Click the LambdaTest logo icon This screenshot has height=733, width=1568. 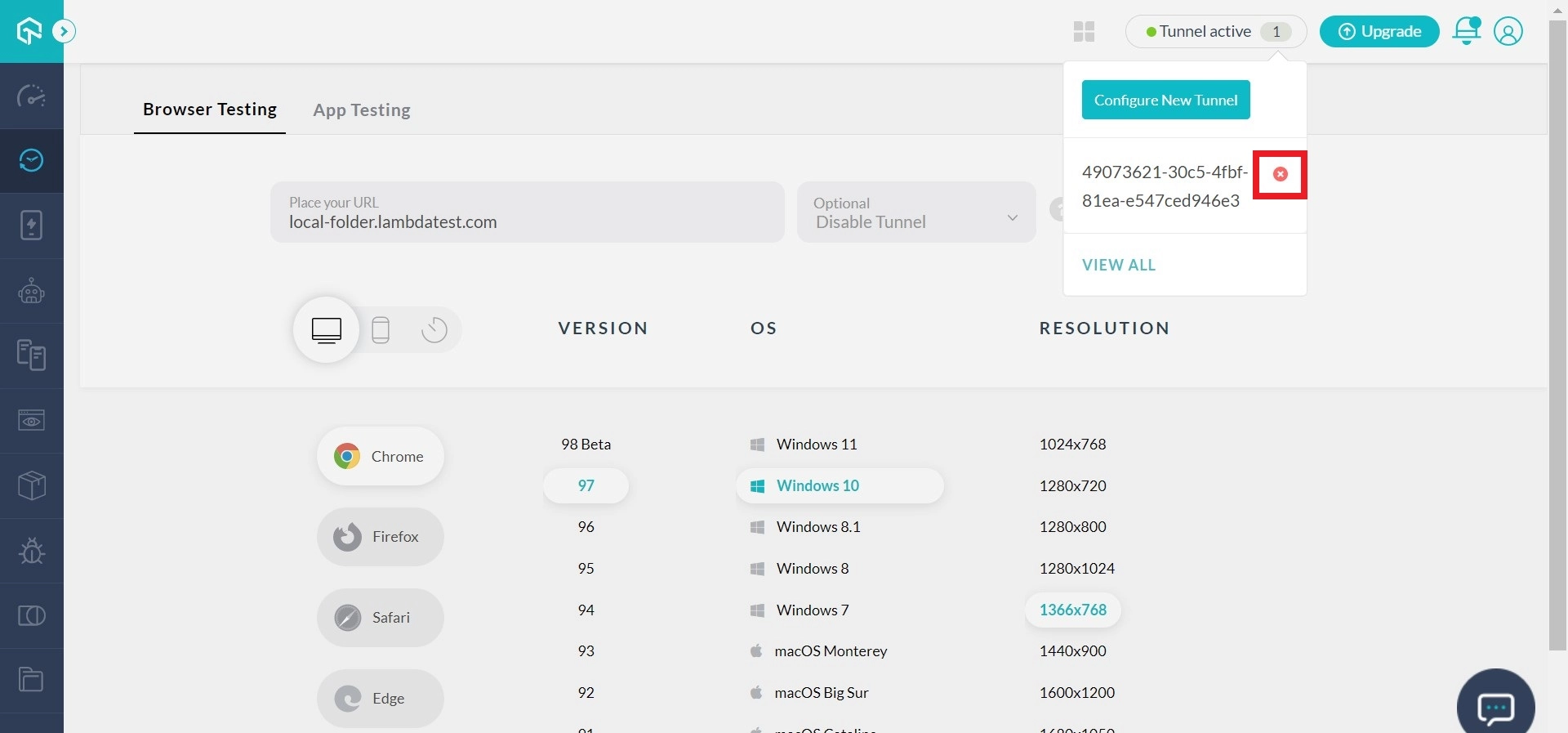point(29,31)
